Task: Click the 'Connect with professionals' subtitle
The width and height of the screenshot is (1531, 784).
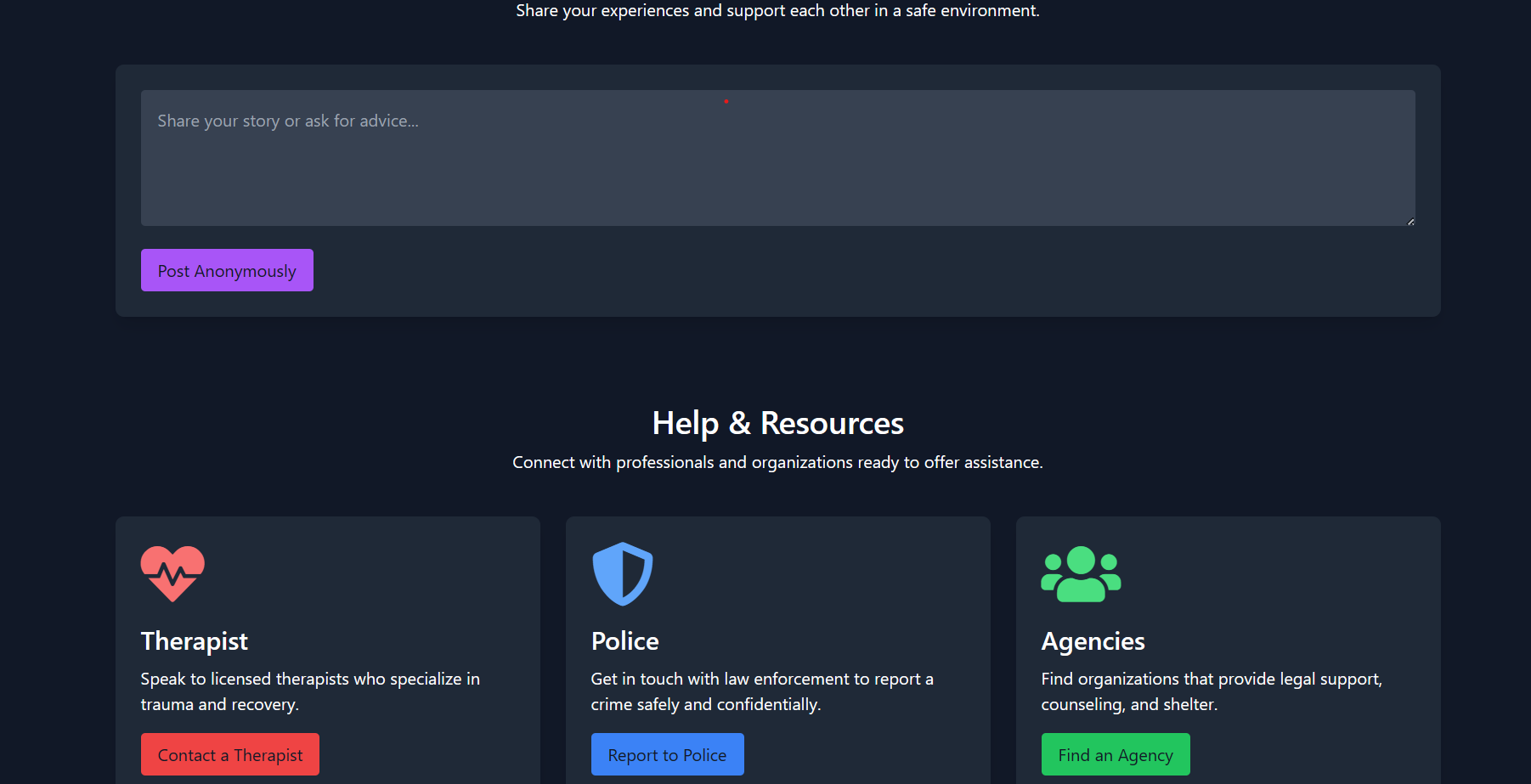Action: [x=777, y=462]
